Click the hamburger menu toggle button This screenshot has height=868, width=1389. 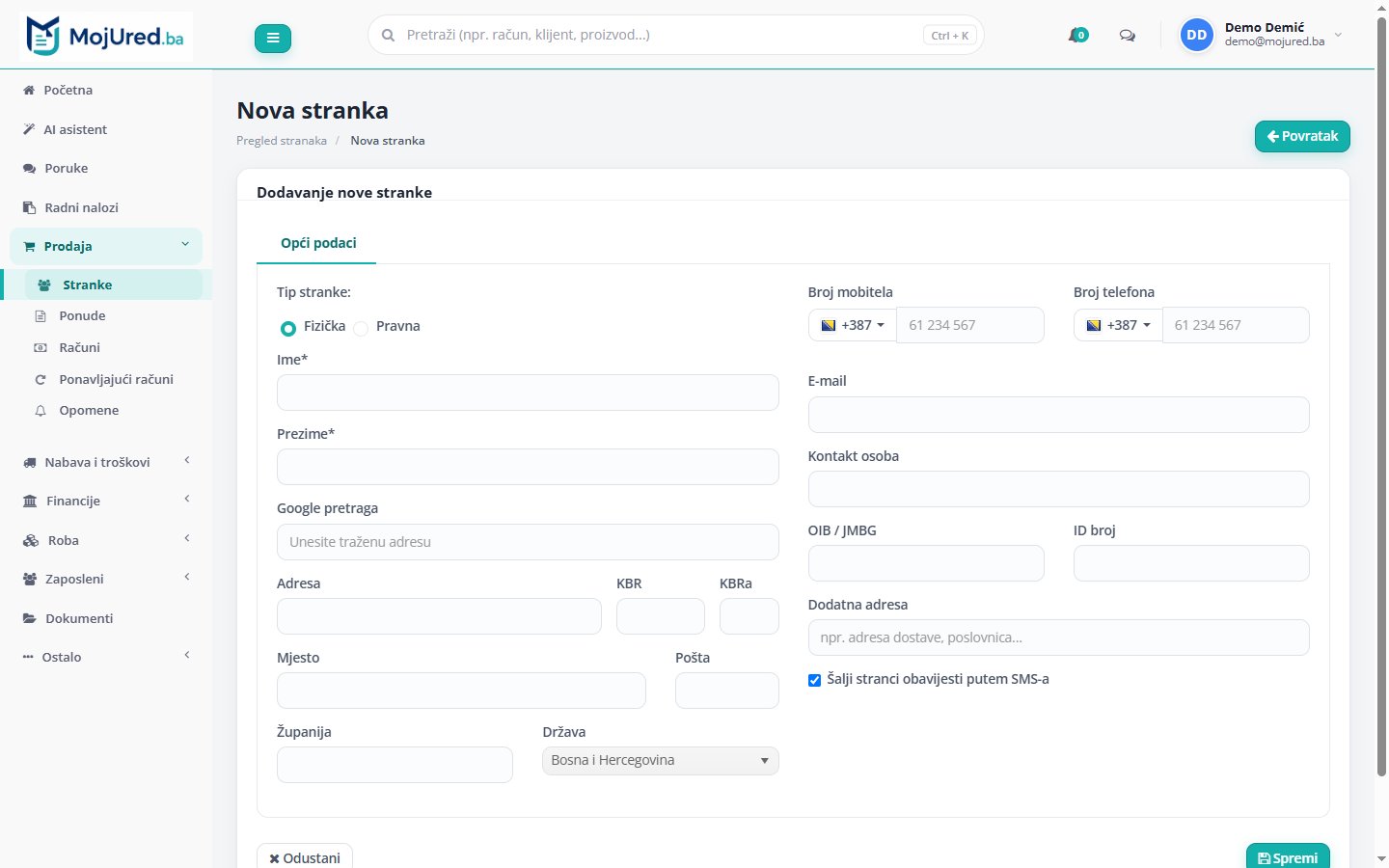[273, 38]
